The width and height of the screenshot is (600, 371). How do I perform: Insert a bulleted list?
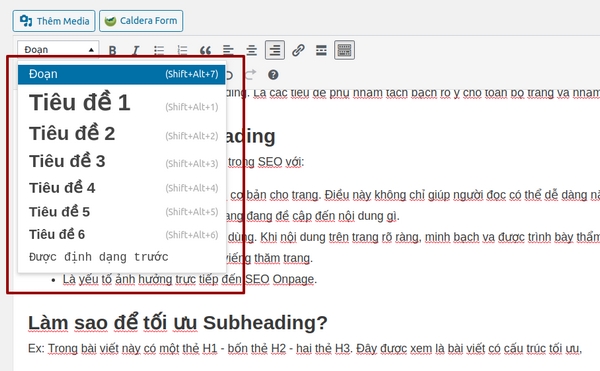(159, 50)
